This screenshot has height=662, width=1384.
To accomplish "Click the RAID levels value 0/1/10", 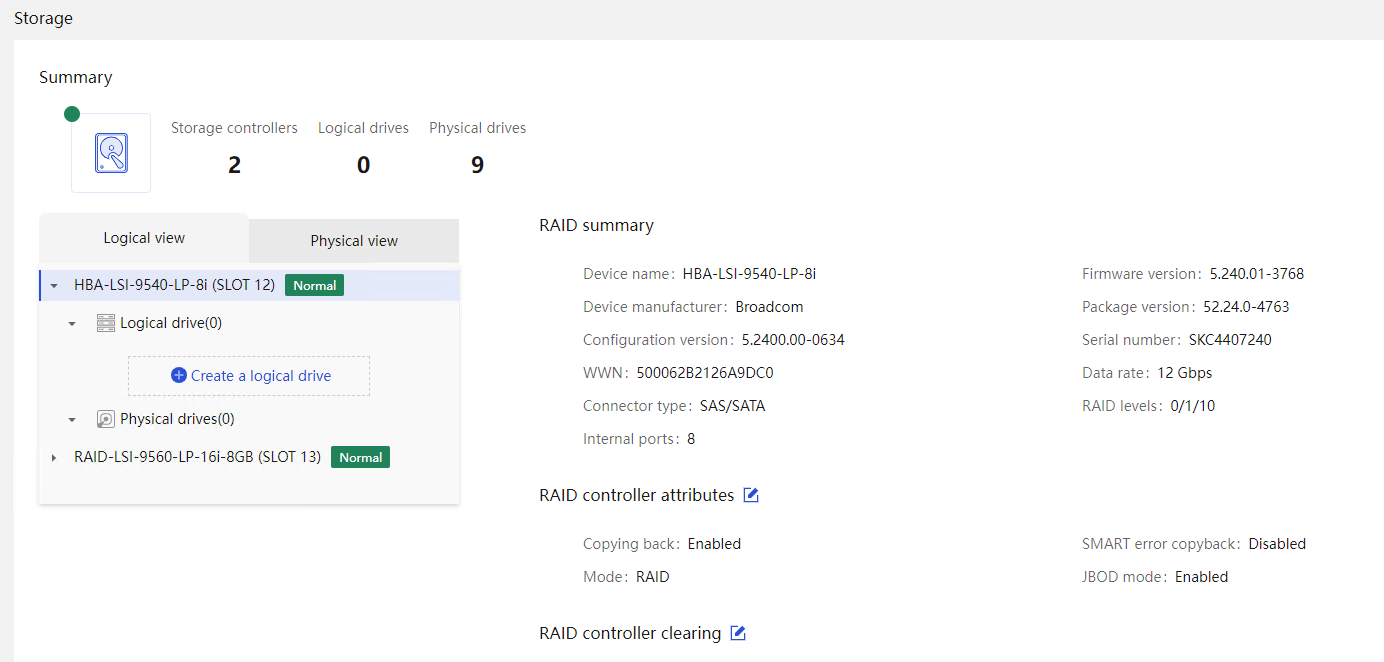I will (x=1191, y=406).
